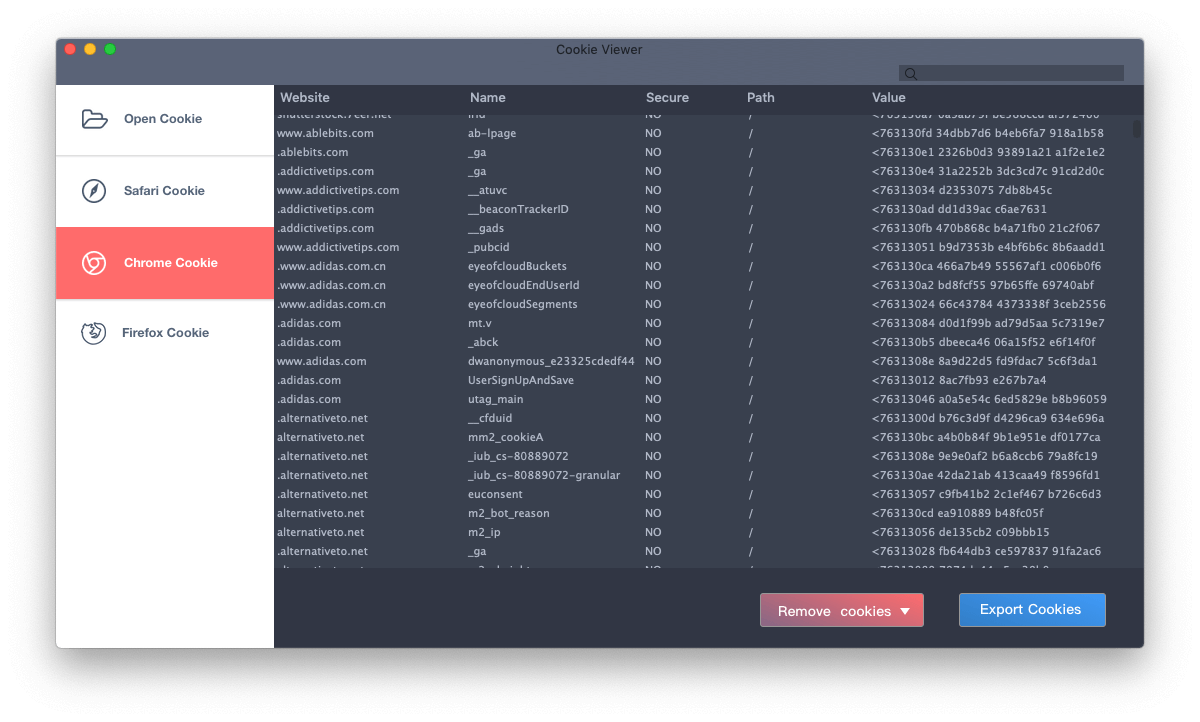The height and width of the screenshot is (722, 1200).
Task: Select the .ablebits.com website cell
Action: [x=313, y=152]
